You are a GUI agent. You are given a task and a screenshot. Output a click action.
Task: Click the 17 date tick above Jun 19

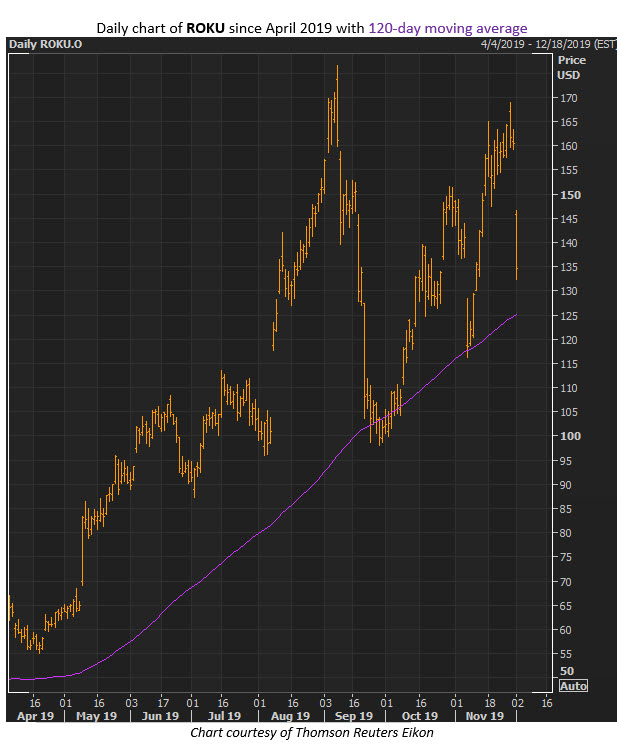163,703
